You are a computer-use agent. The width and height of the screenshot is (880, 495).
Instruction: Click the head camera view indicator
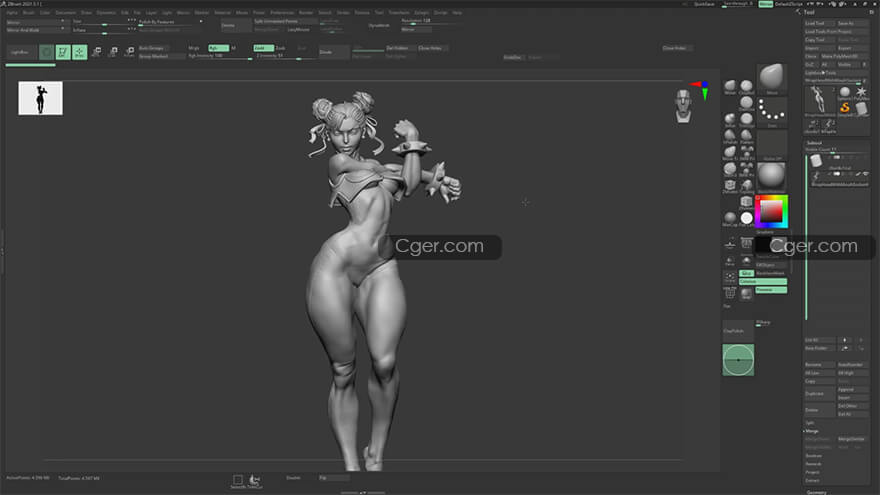point(683,106)
